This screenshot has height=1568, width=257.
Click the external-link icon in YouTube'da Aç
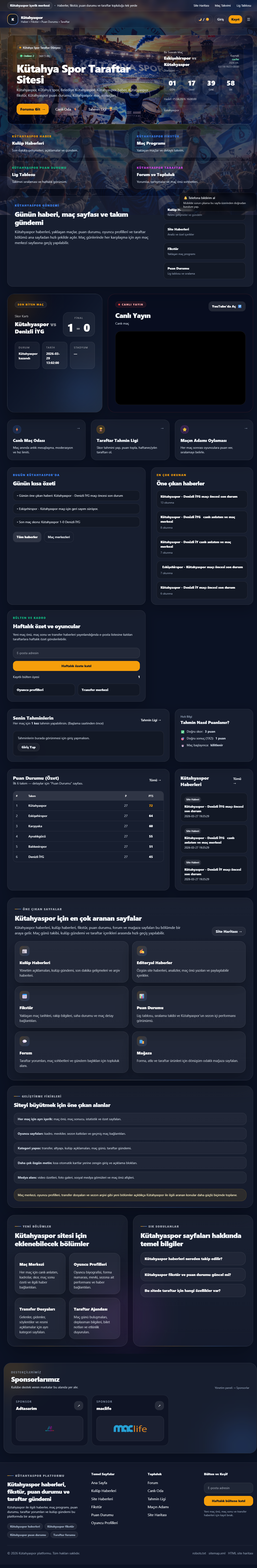point(239,306)
